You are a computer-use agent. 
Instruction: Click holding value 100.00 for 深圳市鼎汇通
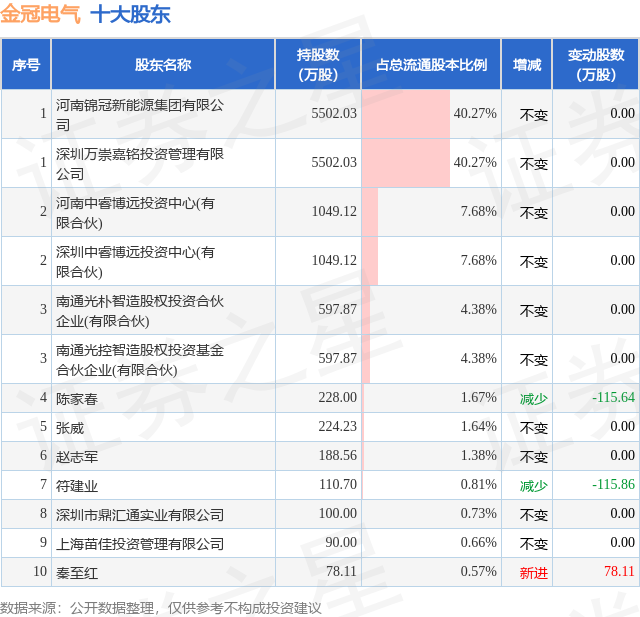[x=338, y=513]
